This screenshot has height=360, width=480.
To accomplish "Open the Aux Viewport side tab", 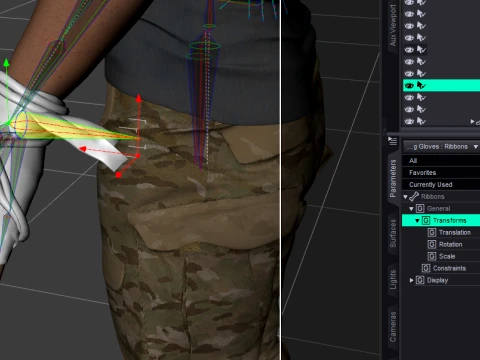I will click(393, 25).
